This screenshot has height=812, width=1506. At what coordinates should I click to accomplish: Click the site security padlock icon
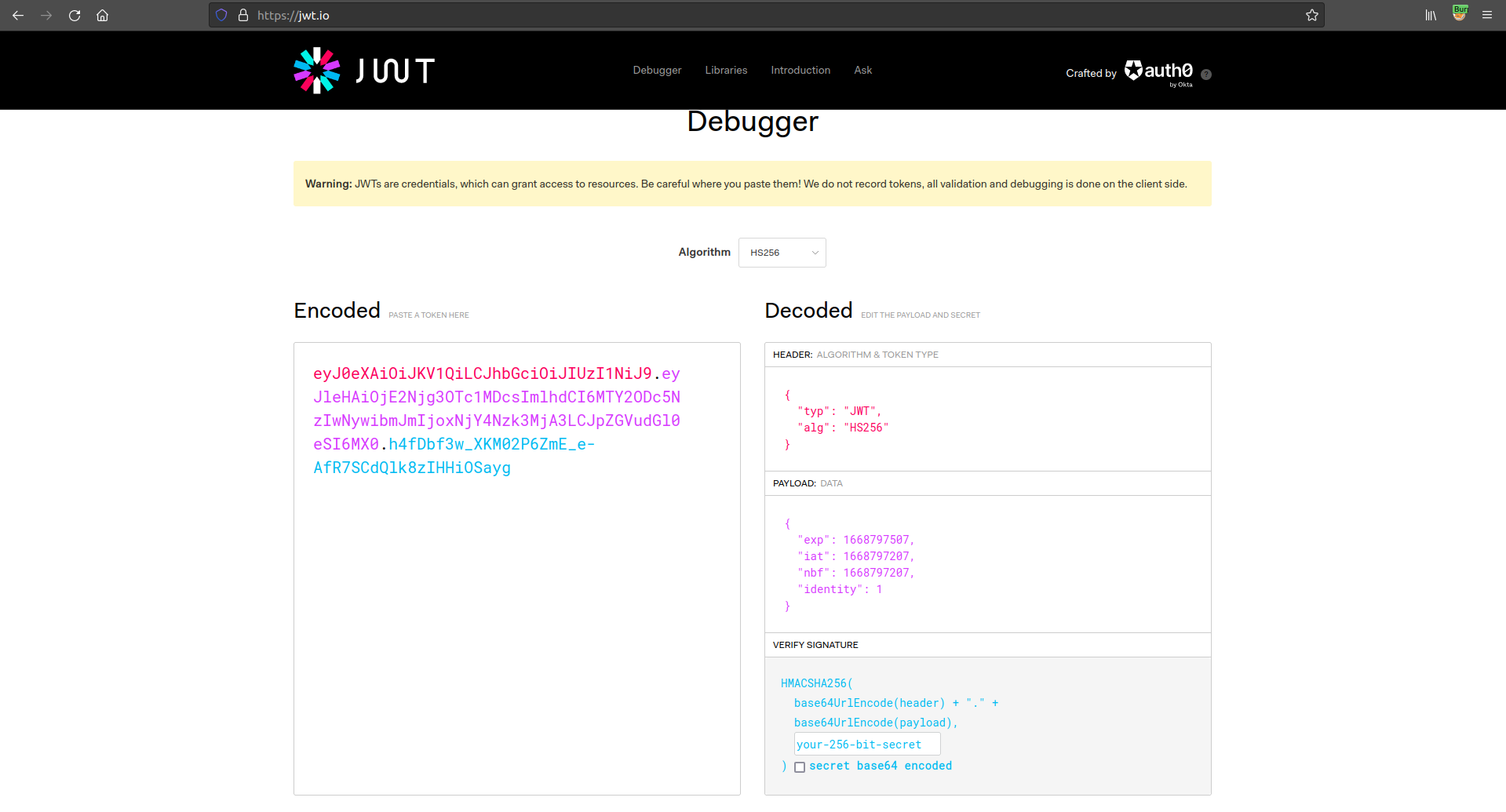click(243, 16)
